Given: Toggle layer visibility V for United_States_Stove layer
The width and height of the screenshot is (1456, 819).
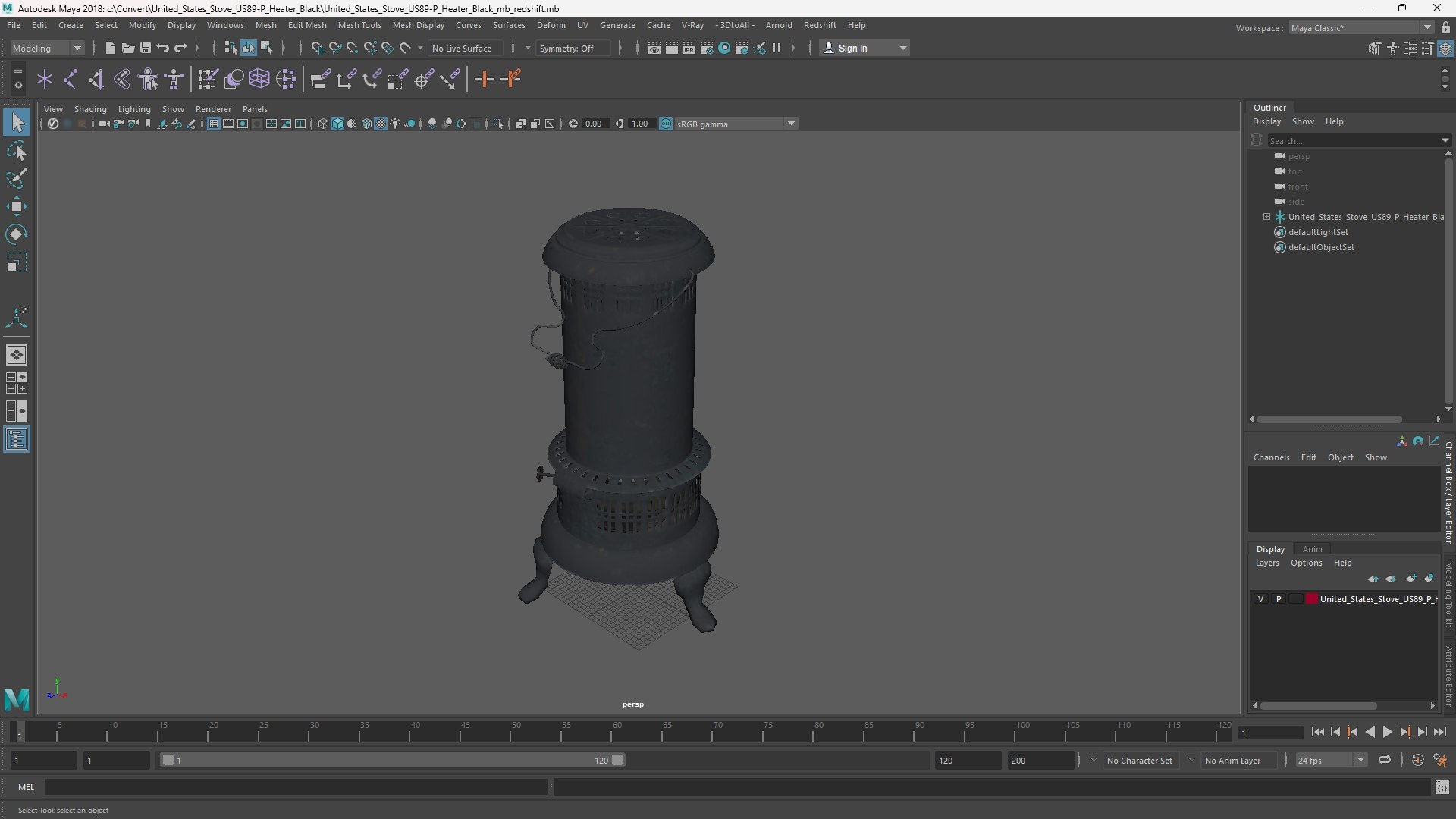Looking at the screenshot, I should point(1260,599).
